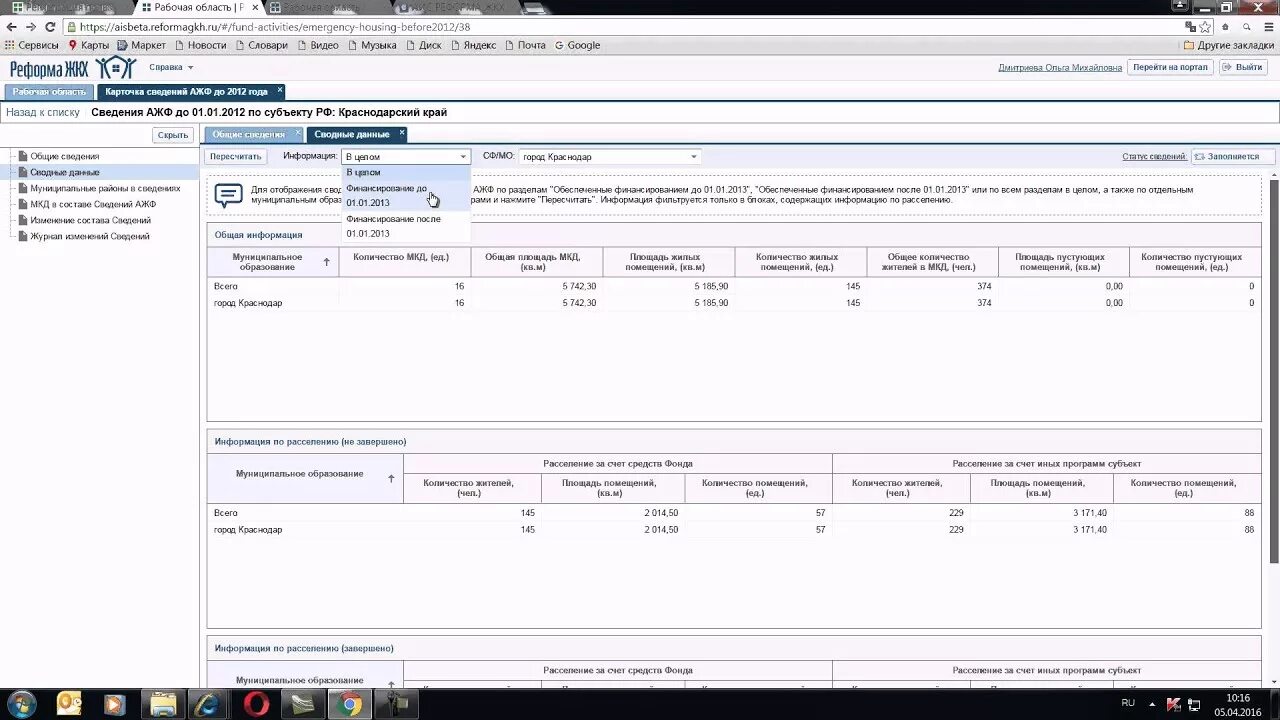Open Изменение состава Сведений item
This screenshot has height=720, width=1280.
coord(90,220)
